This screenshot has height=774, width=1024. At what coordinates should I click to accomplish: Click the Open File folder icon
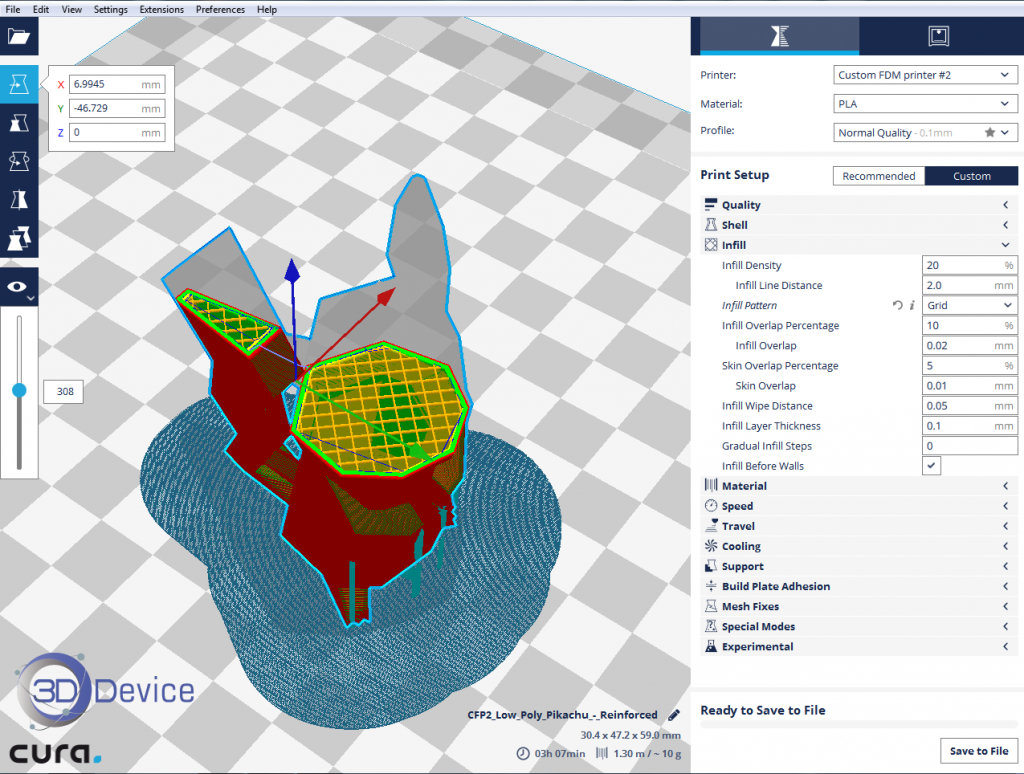(19, 37)
